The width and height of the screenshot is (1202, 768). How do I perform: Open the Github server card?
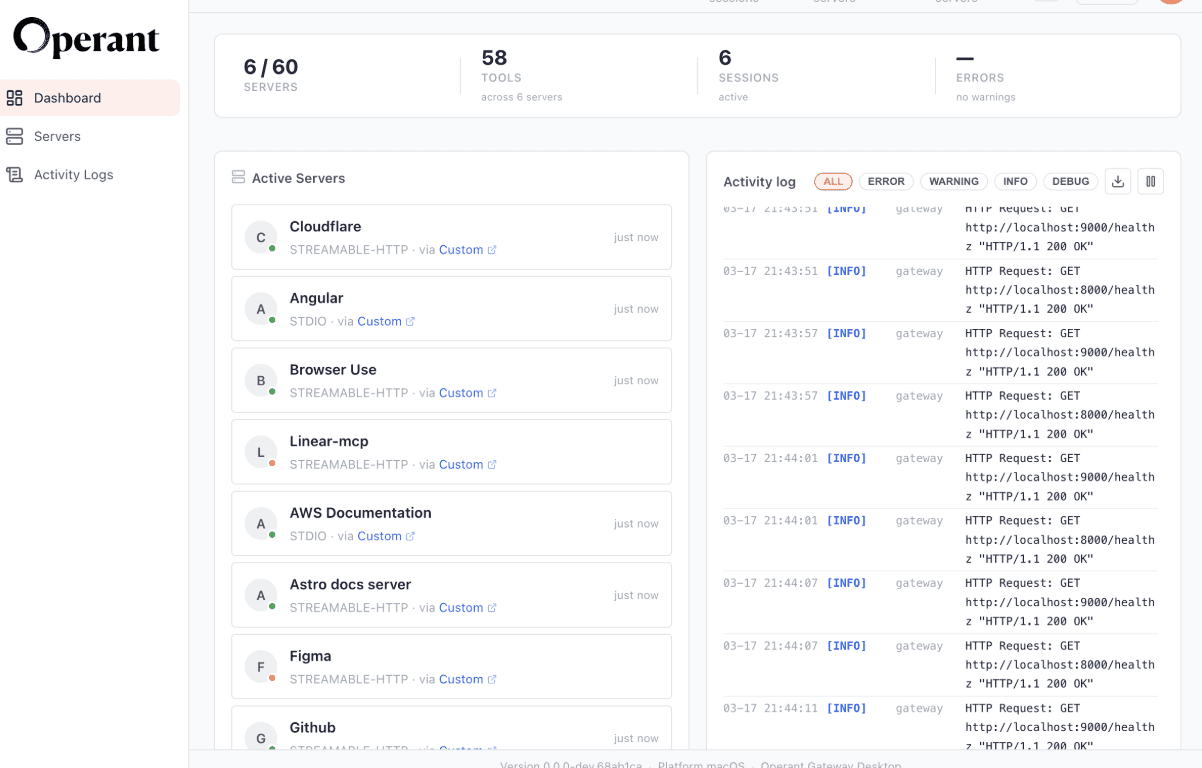click(x=451, y=728)
